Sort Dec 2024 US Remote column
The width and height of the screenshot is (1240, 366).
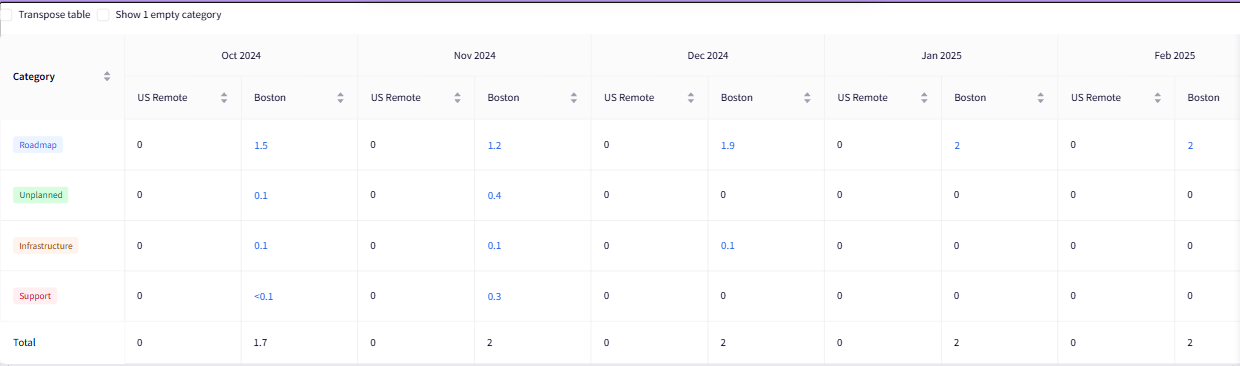tap(691, 98)
